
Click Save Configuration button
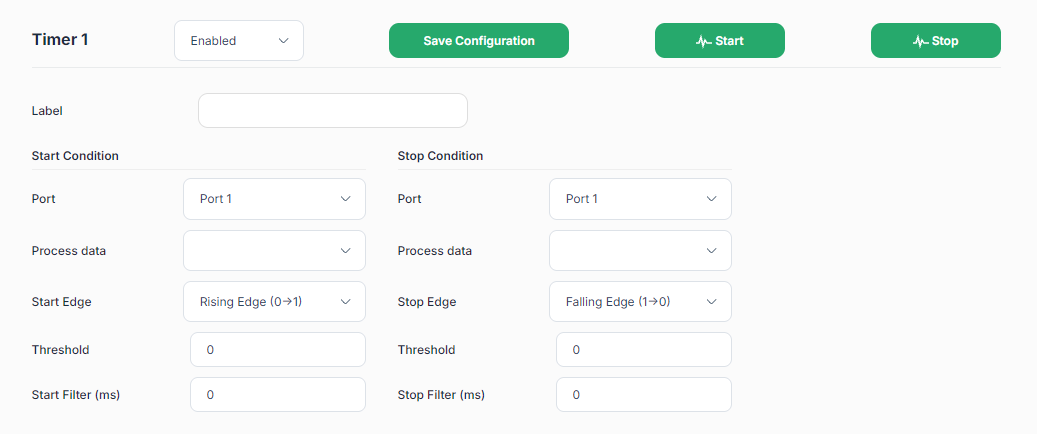click(479, 40)
